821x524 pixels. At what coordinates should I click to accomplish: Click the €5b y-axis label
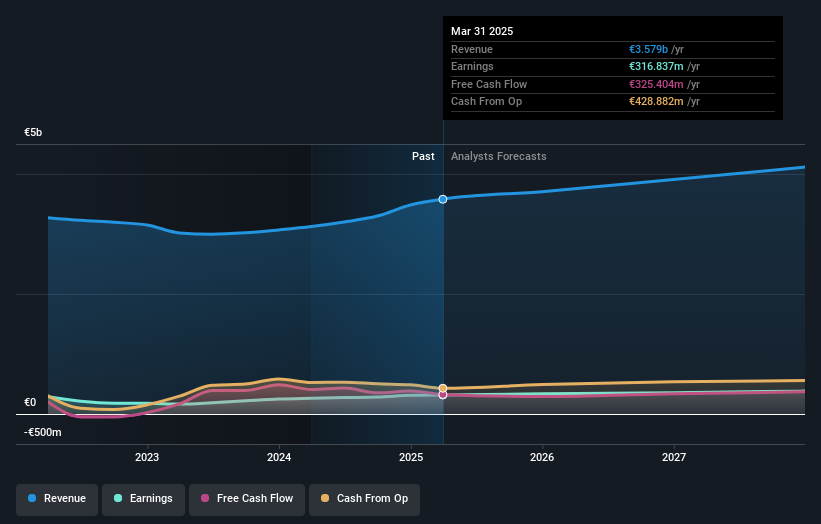pyautogui.click(x=33, y=132)
